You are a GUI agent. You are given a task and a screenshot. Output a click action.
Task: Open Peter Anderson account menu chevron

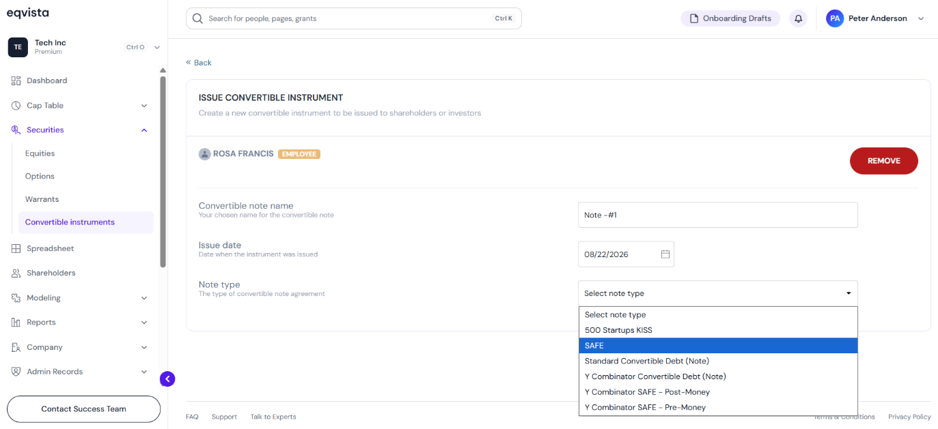pyautogui.click(x=920, y=19)
